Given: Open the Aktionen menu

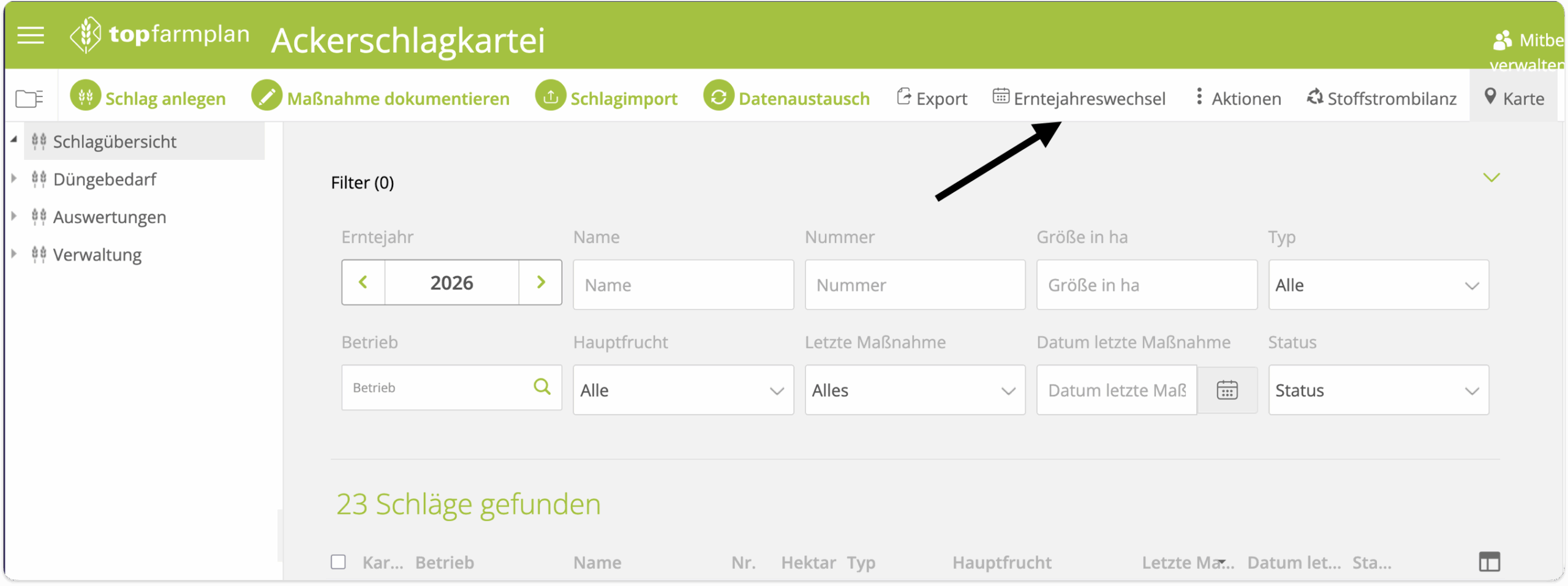Looking at the screenshot, I should tap(1238, 99).
